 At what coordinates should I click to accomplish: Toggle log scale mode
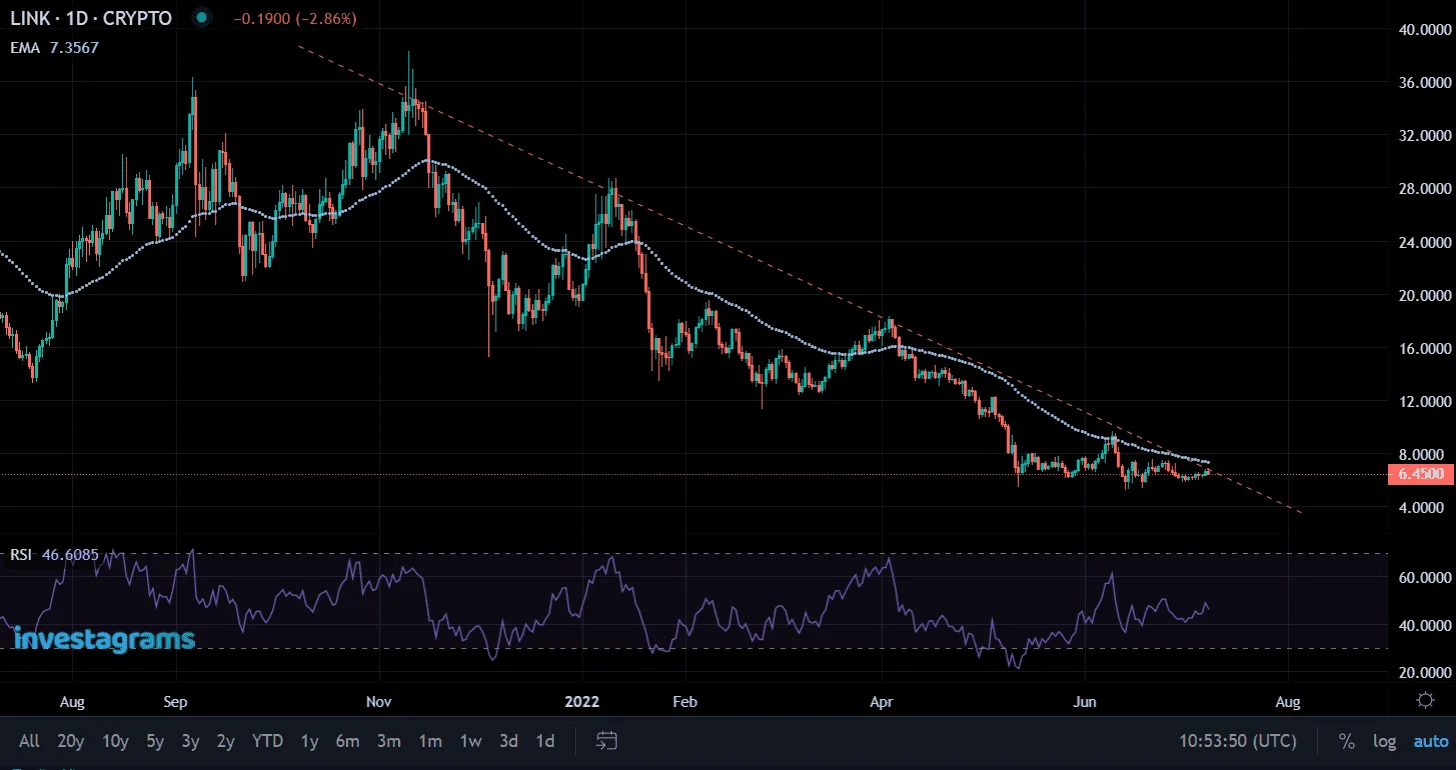click(1384, 741)
